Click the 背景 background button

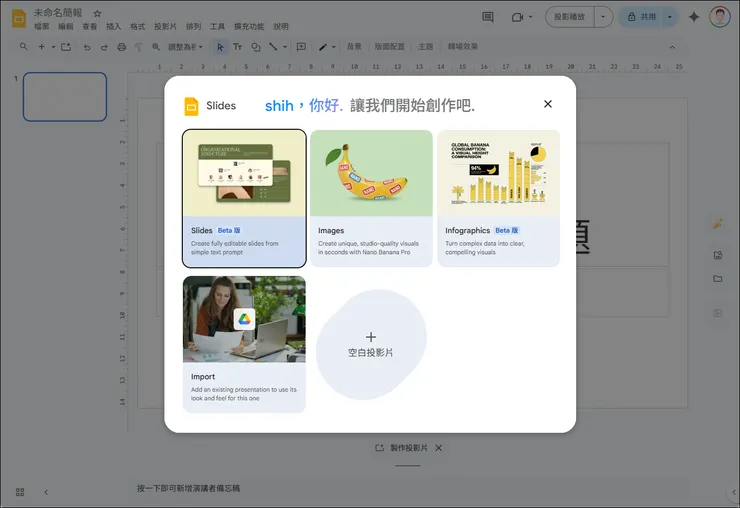pyautogui.click(x=354, y=46)
